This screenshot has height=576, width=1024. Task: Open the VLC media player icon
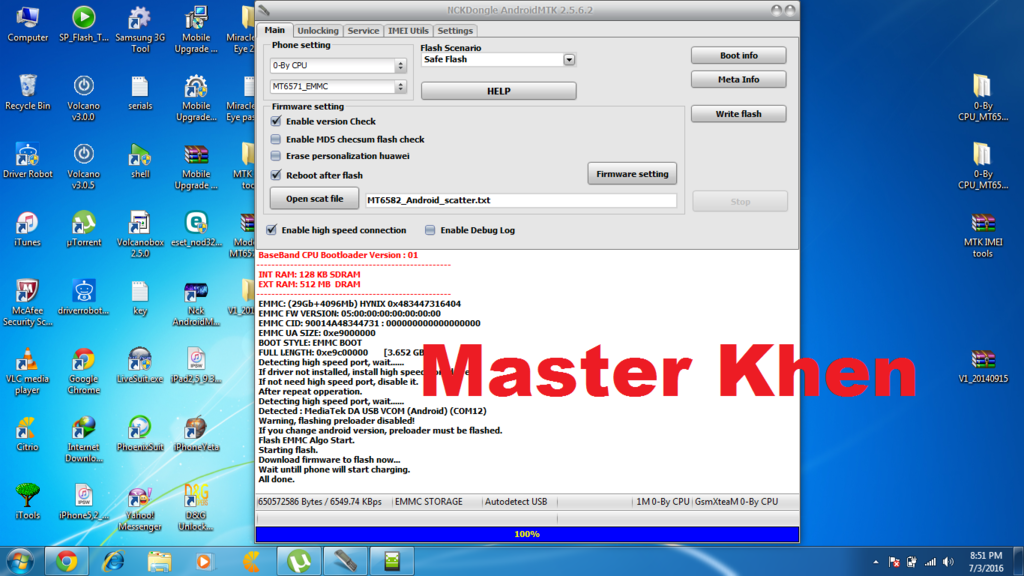tap(27, 361)
